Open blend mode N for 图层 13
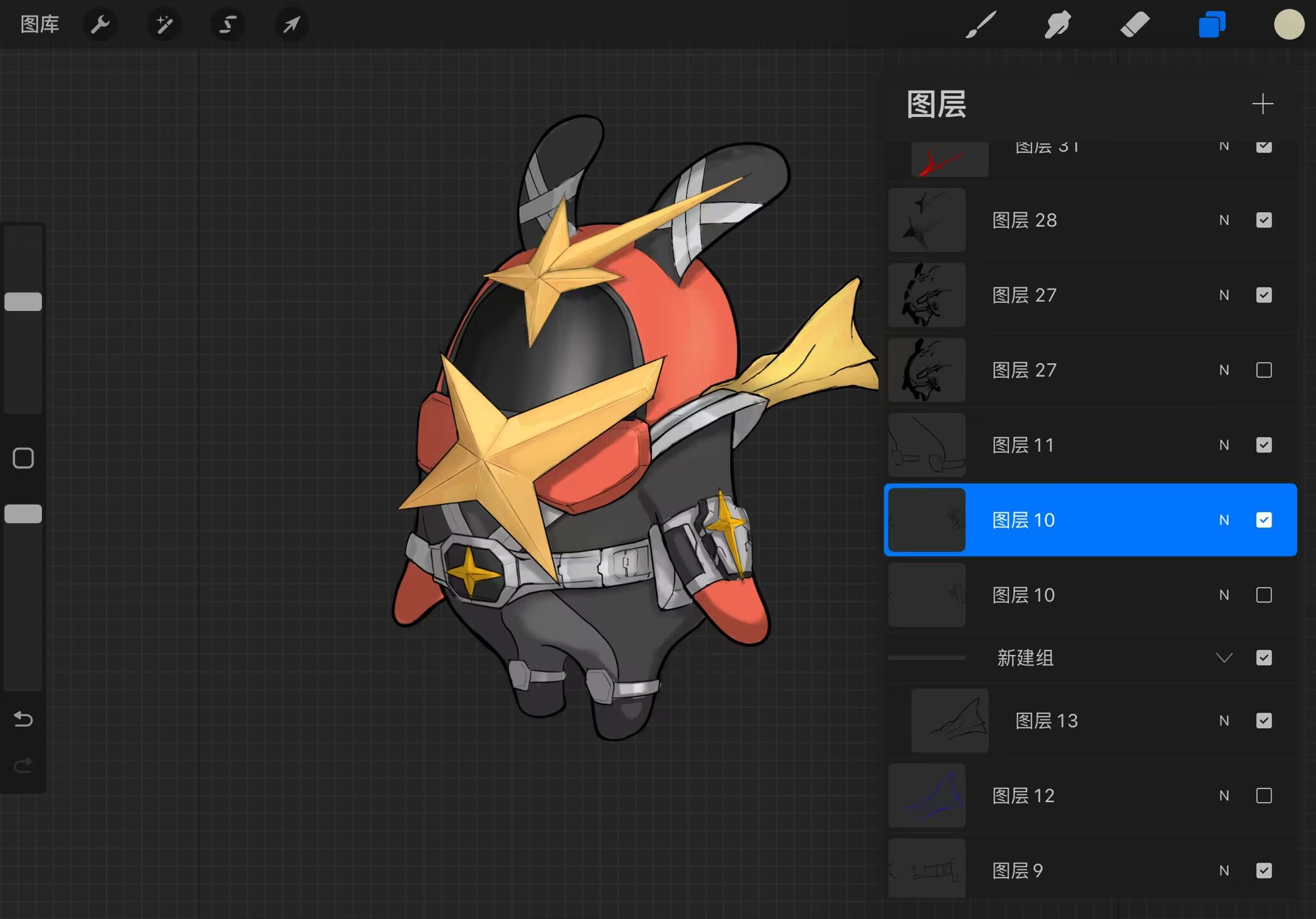Viewport: 1316px width, 919px height. [1224, 721]
